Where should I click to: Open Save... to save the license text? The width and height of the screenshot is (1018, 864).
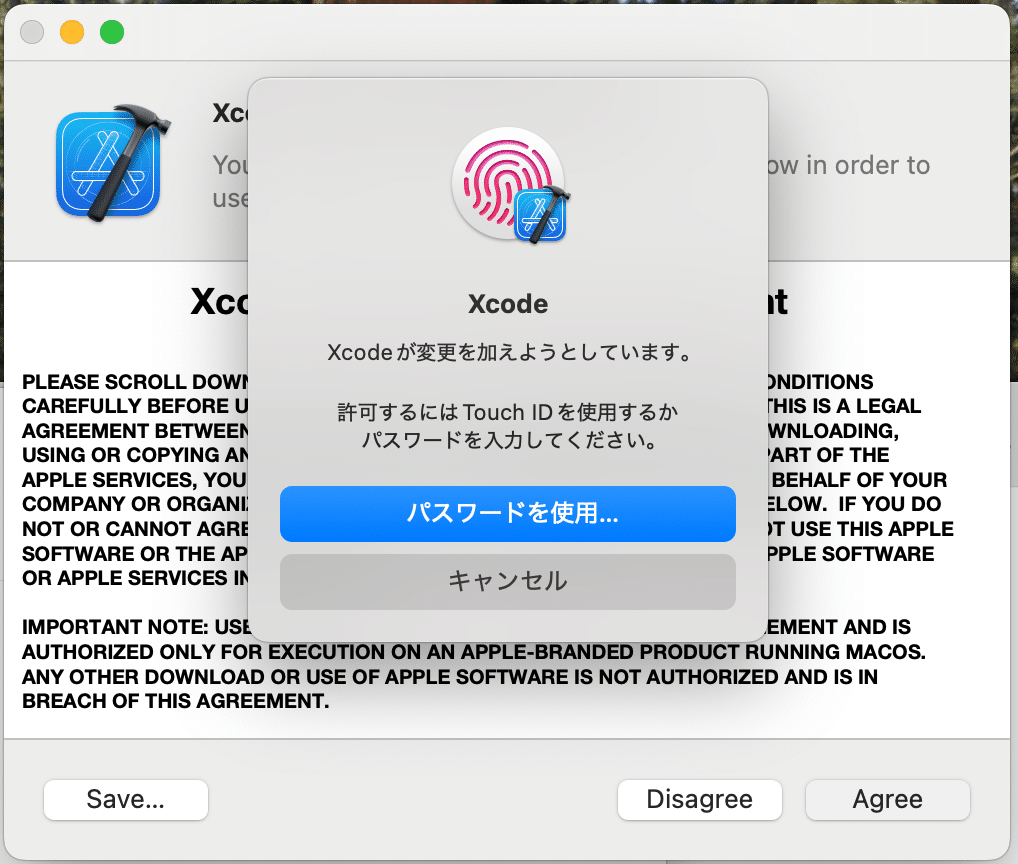125,799
